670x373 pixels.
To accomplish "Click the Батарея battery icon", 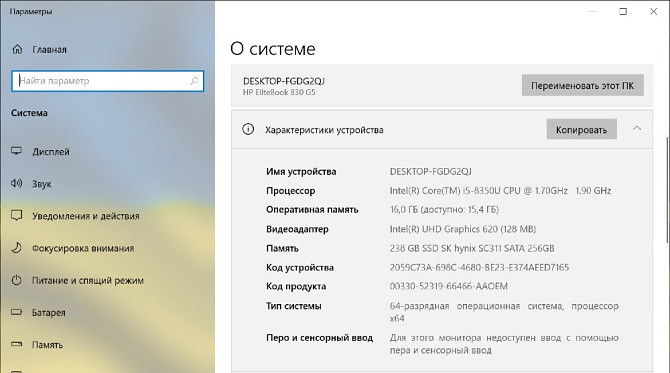I will pyautogui.click(x=16, y=312).
